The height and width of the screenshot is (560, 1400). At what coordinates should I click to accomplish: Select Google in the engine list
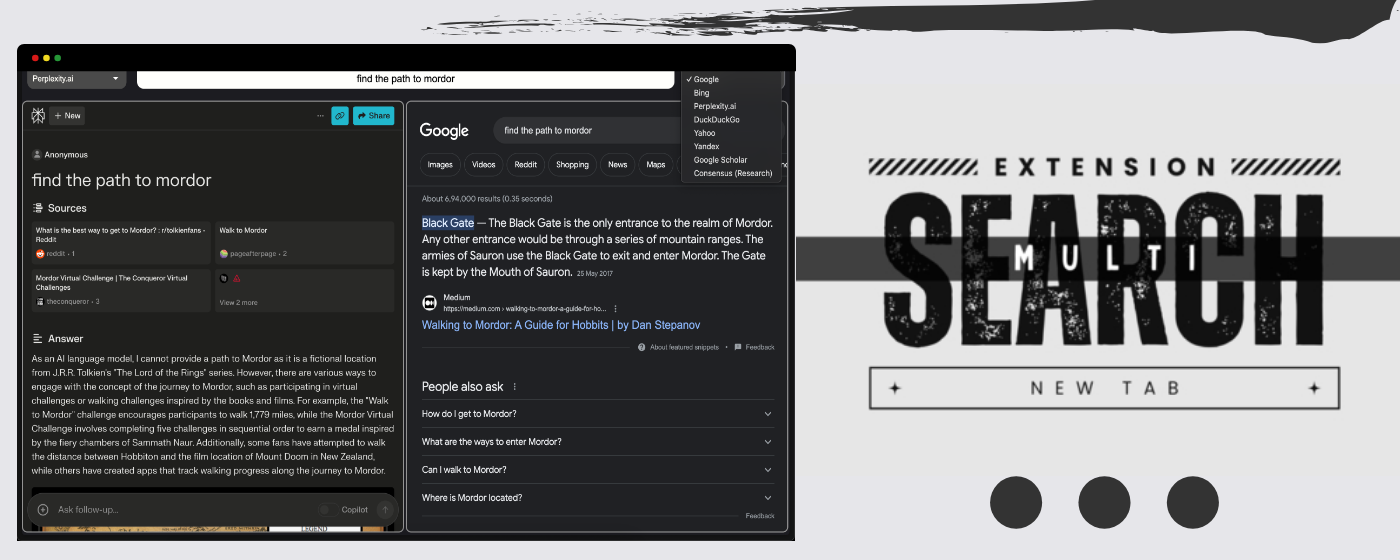[x=730, y=80]
